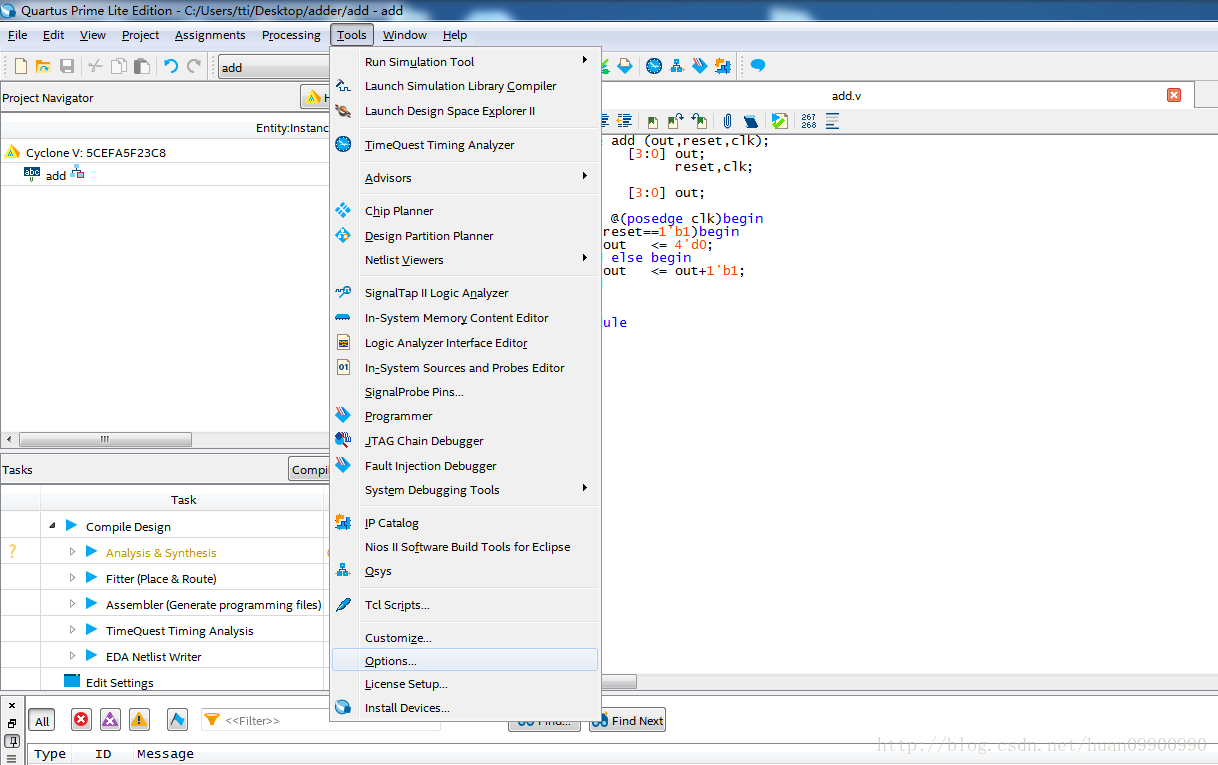Click the IP Catalog chip icon in toolbar
Screen dimensions: 1218x765
[722, 66]
